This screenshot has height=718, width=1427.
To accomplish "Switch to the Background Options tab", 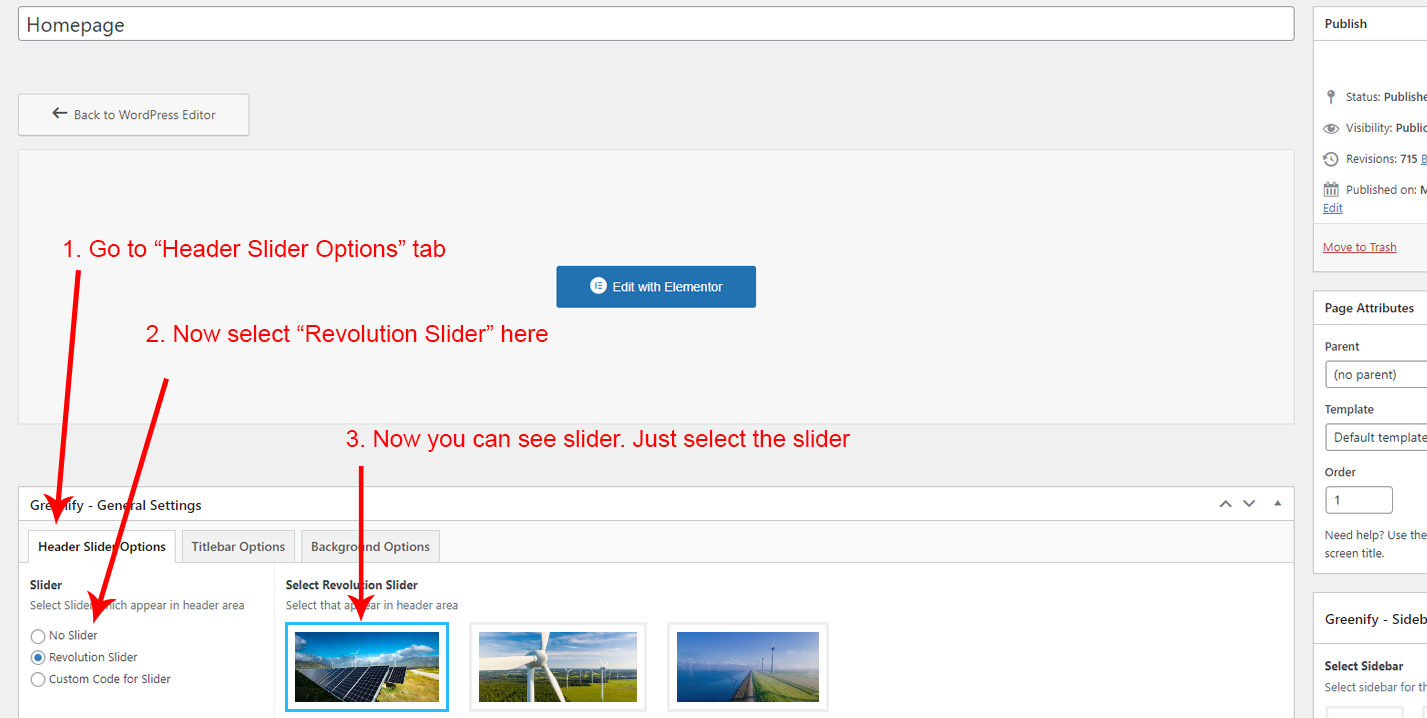I will (x=370, y=547).
